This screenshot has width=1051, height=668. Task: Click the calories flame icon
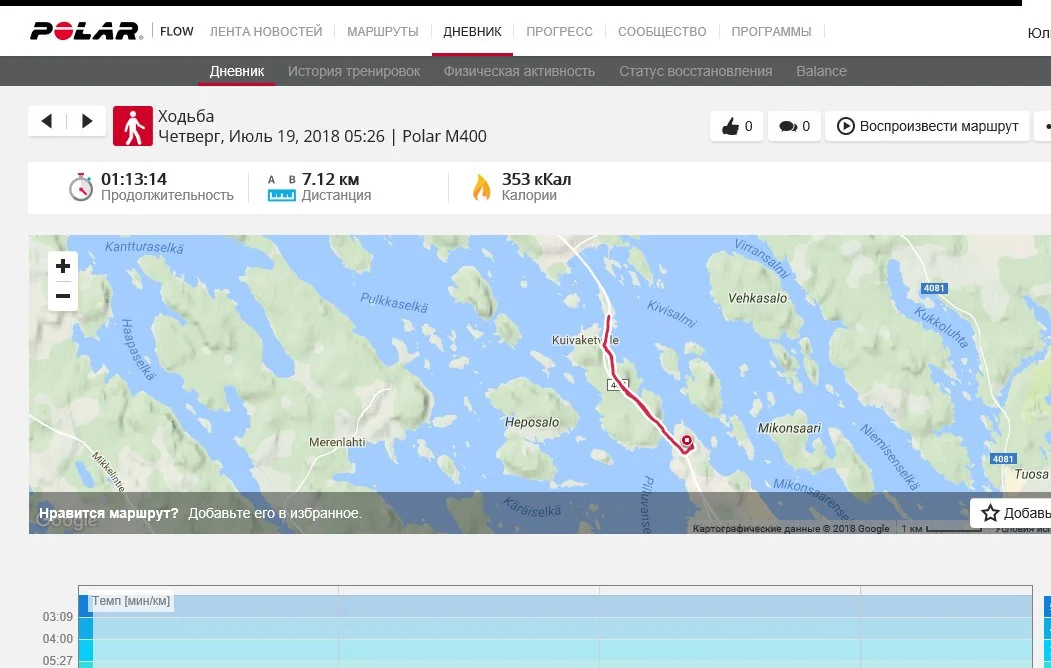(481, 188)
